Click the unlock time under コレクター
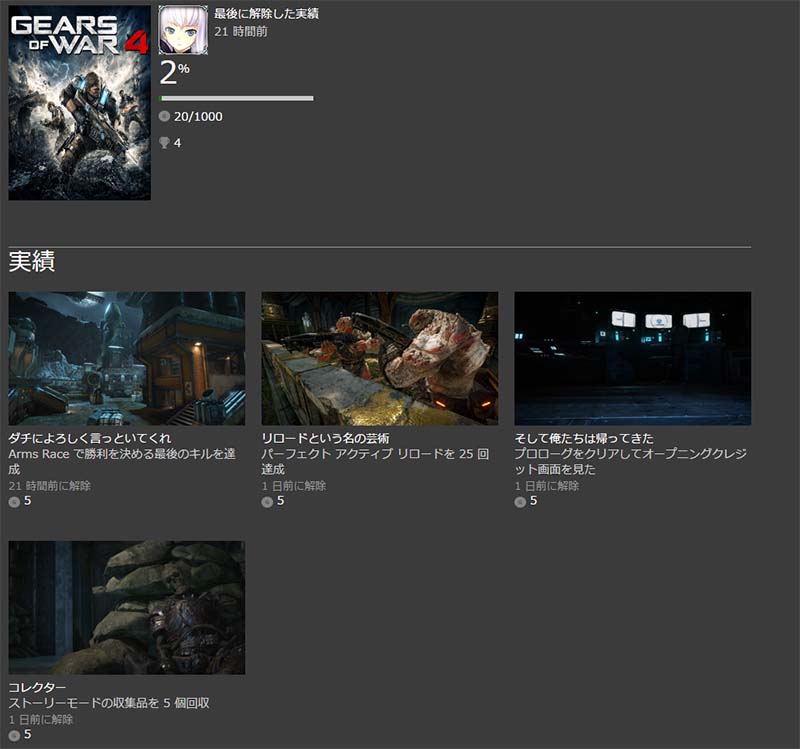This screenshot has height=749, width=800. click(41, 719)
